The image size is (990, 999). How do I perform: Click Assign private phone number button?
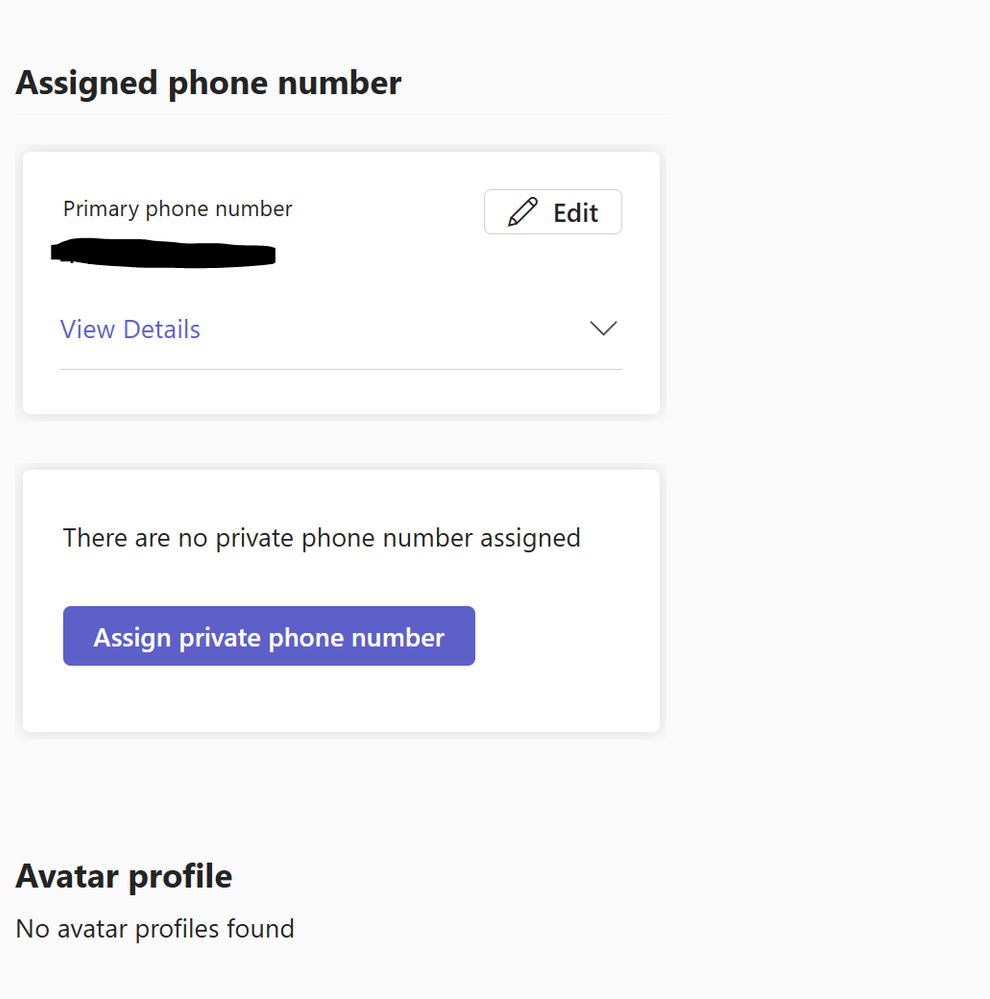point(269,636)
